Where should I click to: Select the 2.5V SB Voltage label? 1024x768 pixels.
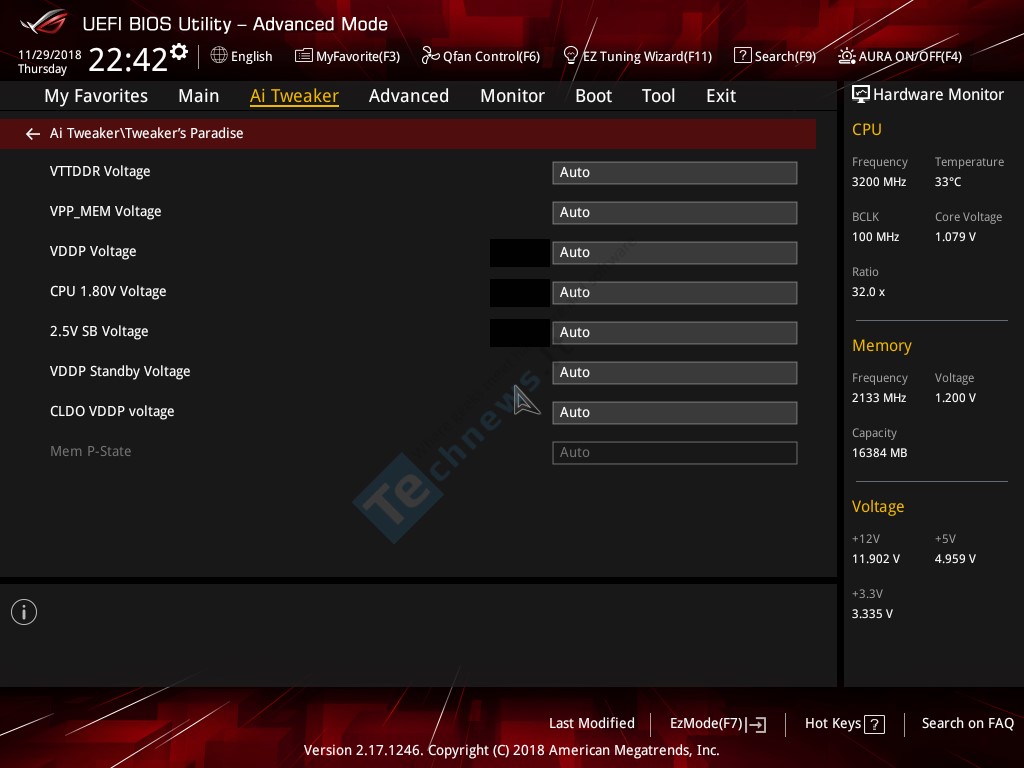point(99,331)
